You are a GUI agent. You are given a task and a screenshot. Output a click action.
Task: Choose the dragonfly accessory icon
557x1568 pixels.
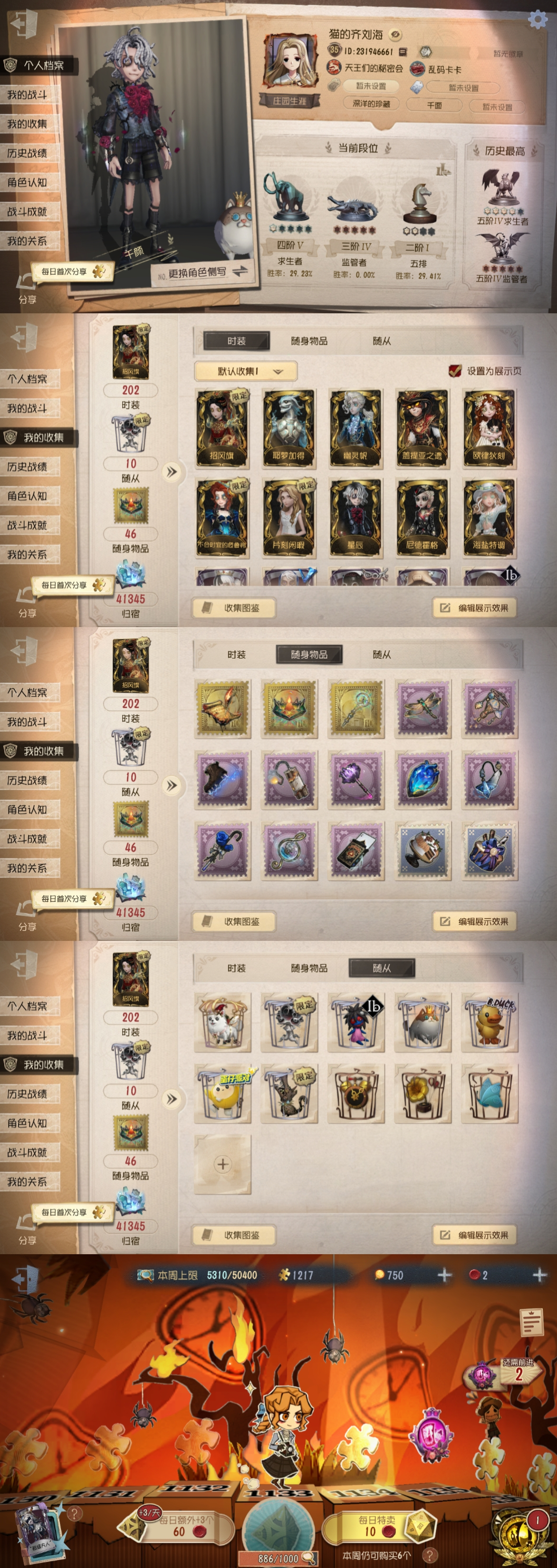point(423,709)
